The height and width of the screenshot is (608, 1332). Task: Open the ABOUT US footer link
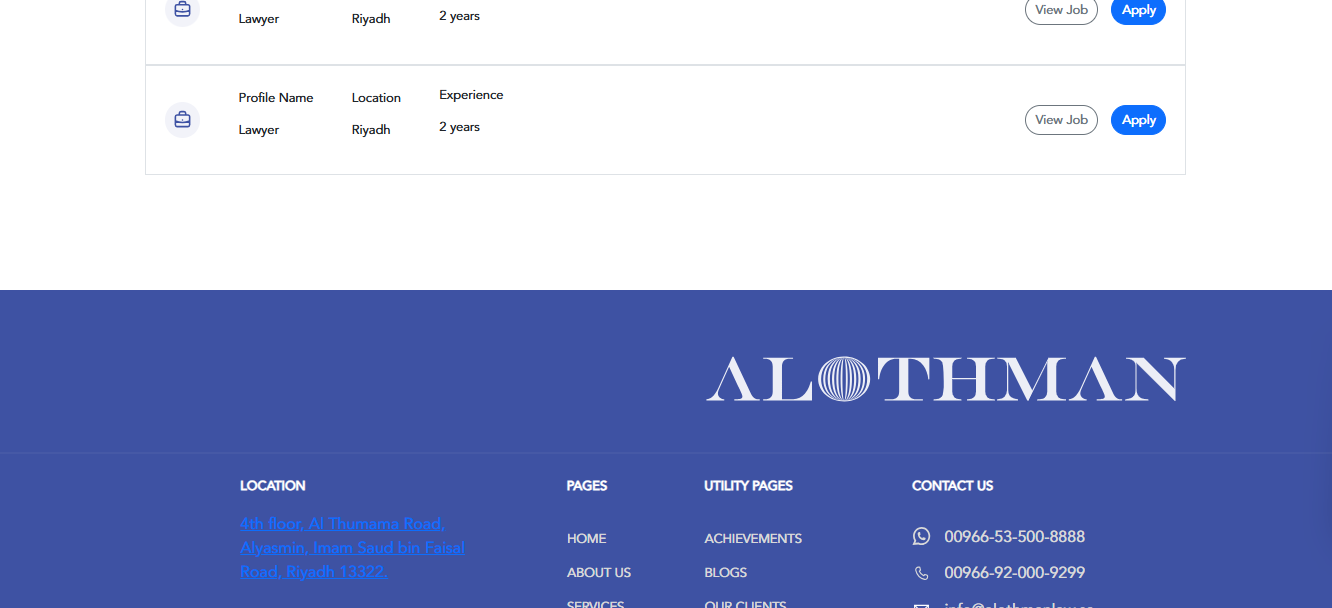point(599,573)
